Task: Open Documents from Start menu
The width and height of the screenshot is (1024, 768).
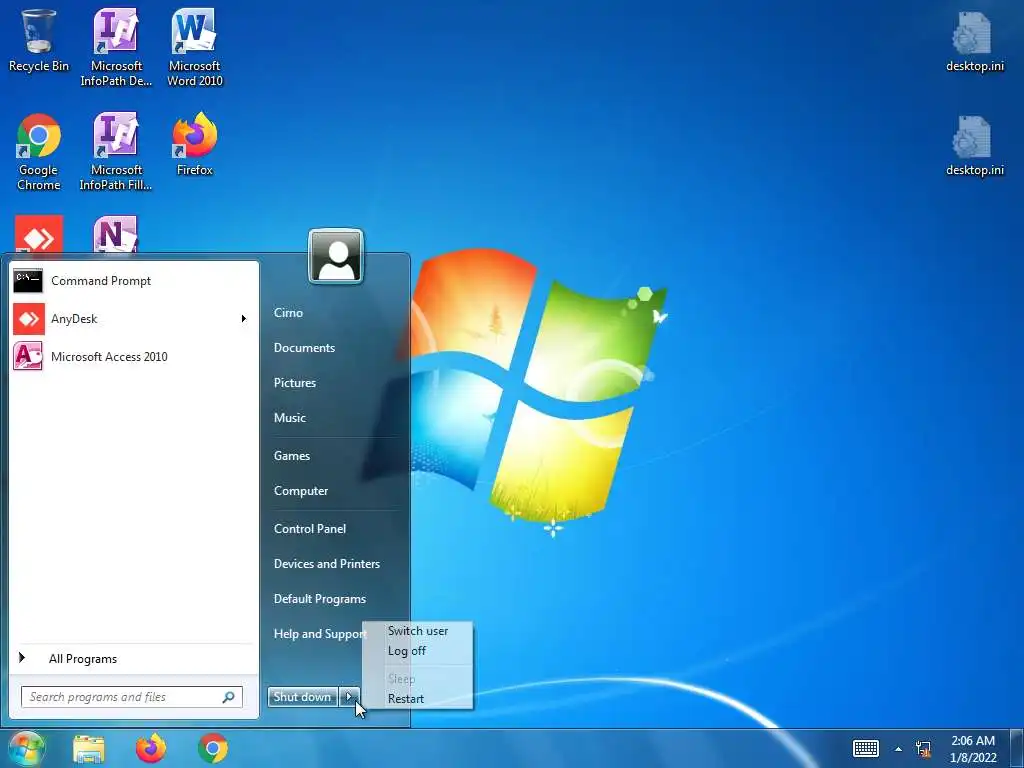Action: click(304, 348)
